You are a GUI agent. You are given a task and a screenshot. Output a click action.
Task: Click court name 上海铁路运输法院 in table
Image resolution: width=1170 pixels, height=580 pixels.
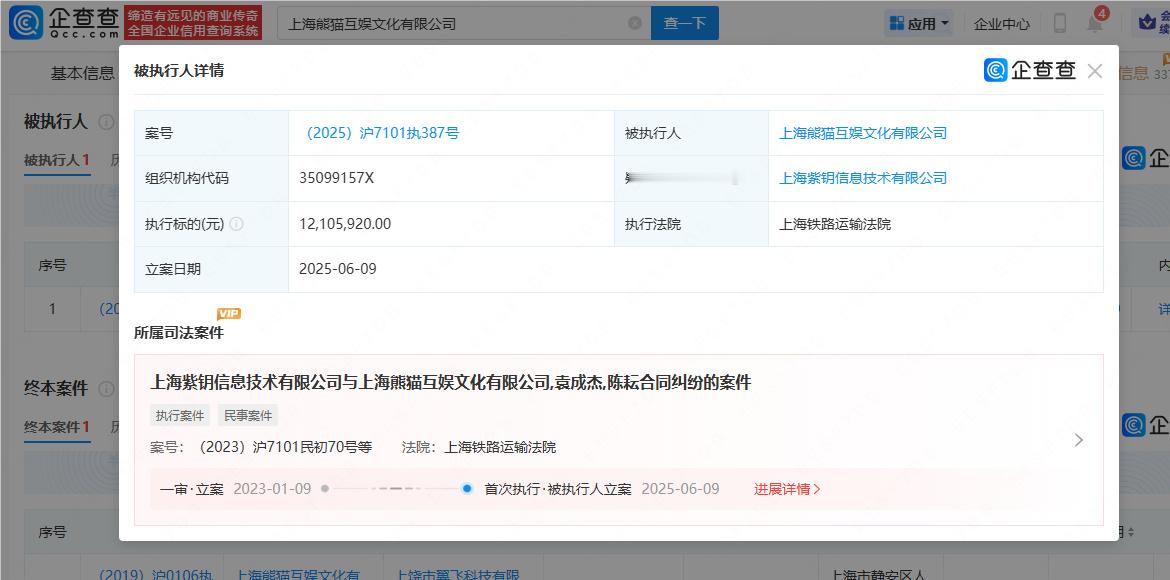pos(835,224)
